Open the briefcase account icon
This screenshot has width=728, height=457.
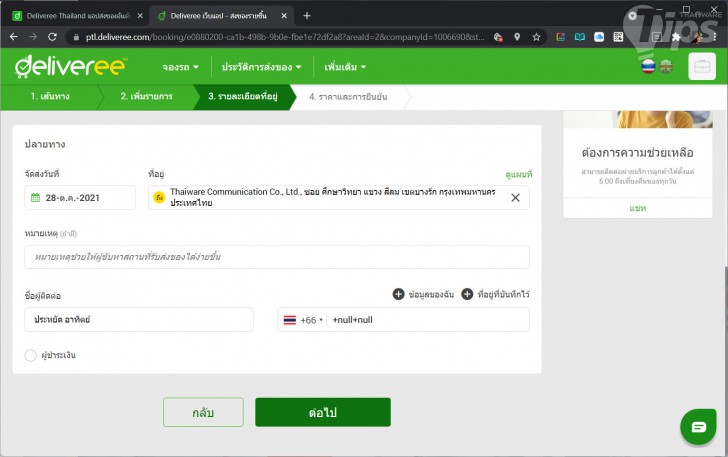[x=702, y=66]
